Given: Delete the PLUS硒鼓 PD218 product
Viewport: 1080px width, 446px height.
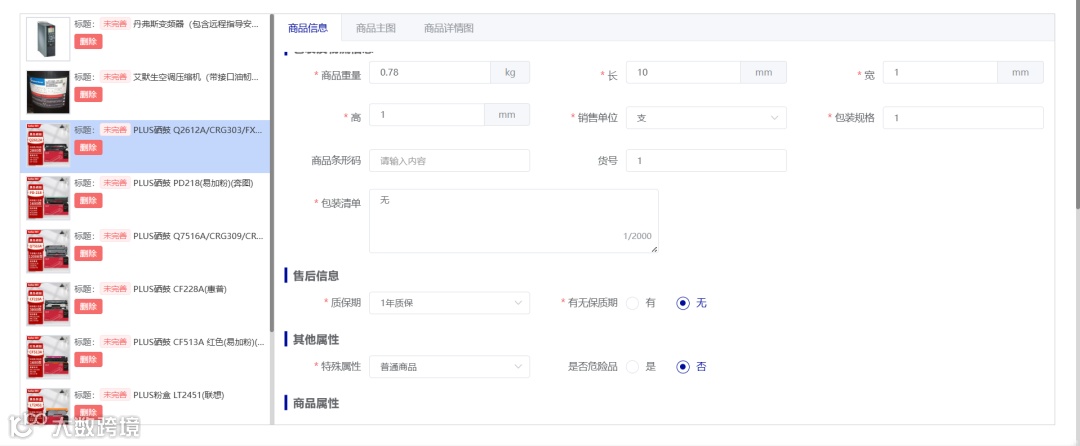Looking at the screenshot, I should coord(88,200).
